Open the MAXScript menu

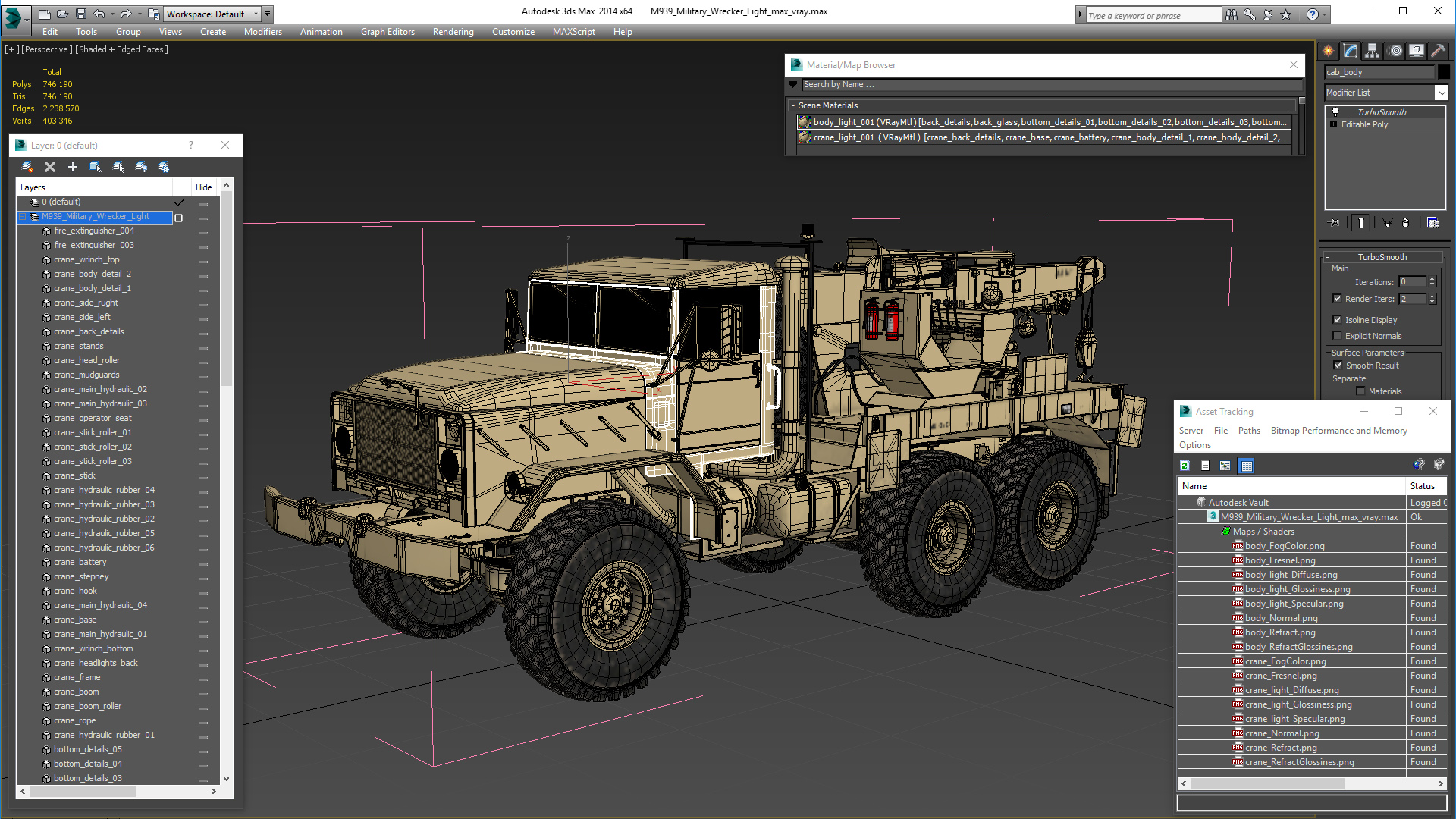click(x=573, y=32)
